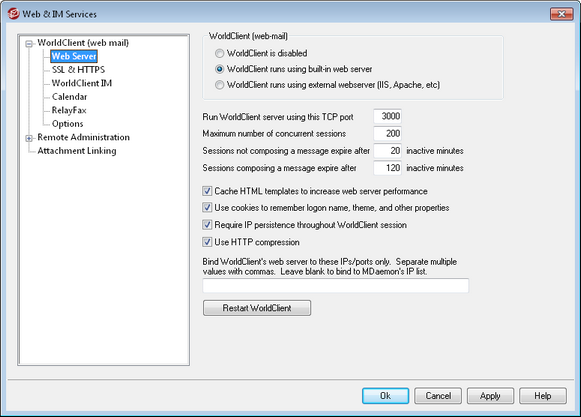Disable Require IP persistence checkbox
The image size is (581, 417).
(x=207, y=225)
